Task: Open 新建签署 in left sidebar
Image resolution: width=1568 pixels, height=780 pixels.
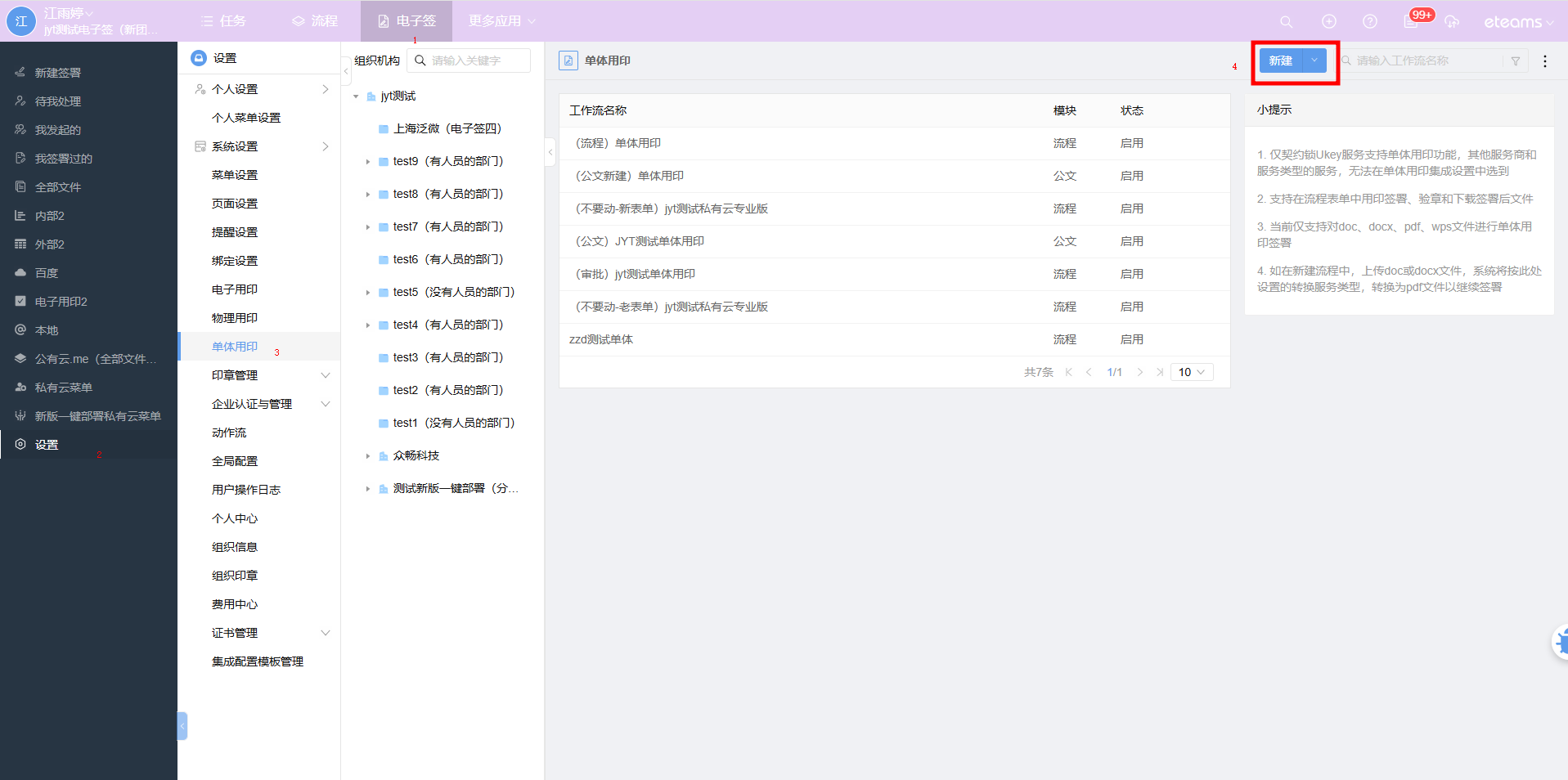Action: tap(57, 73)
